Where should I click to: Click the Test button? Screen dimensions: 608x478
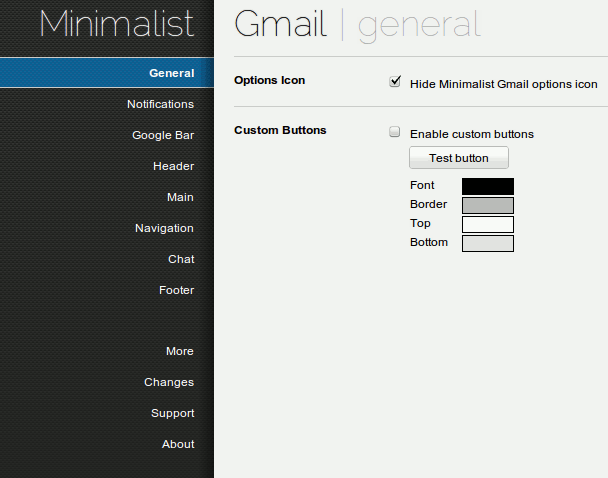(x=459, y=158)
